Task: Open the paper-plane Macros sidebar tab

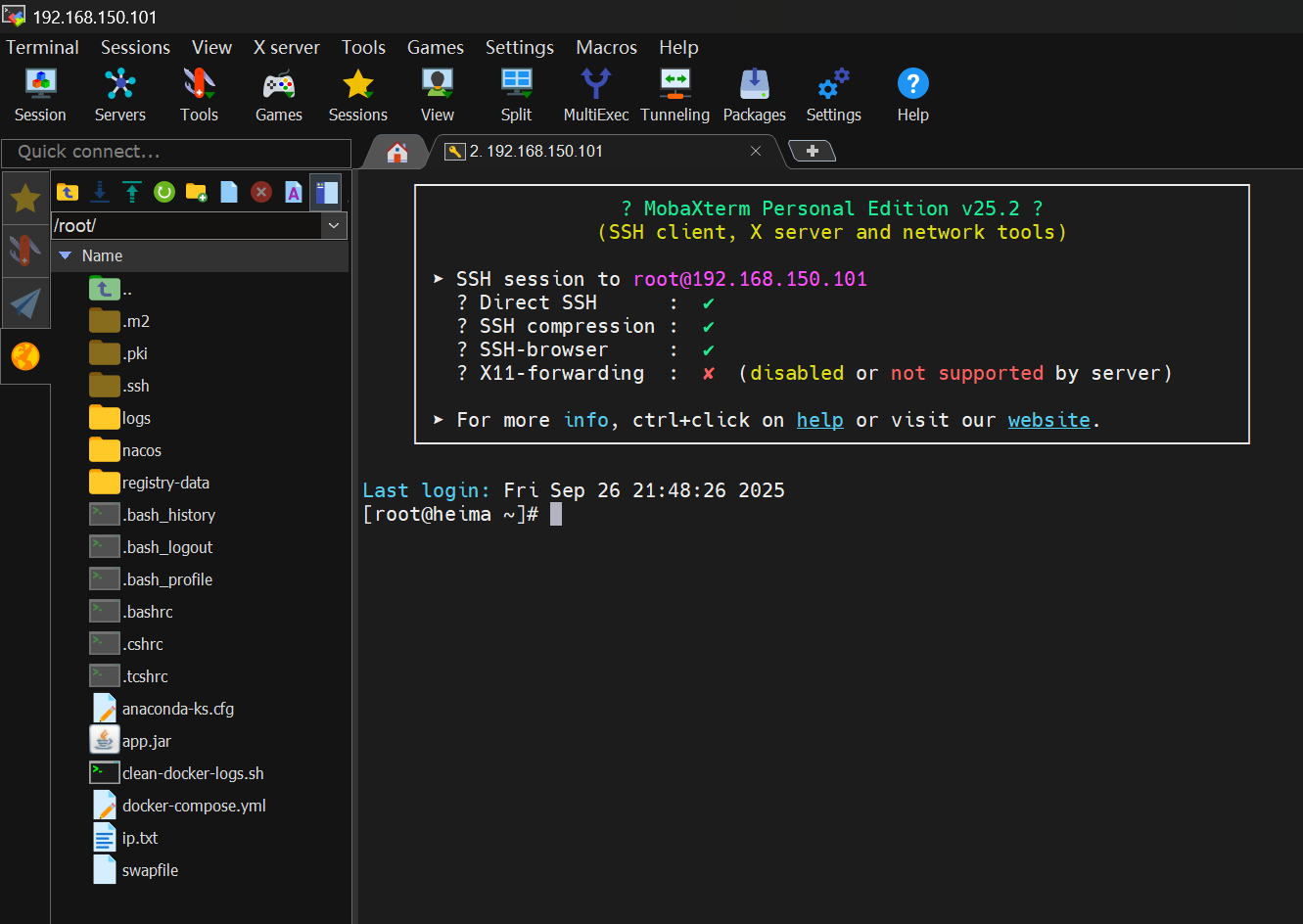Action: 25,303
